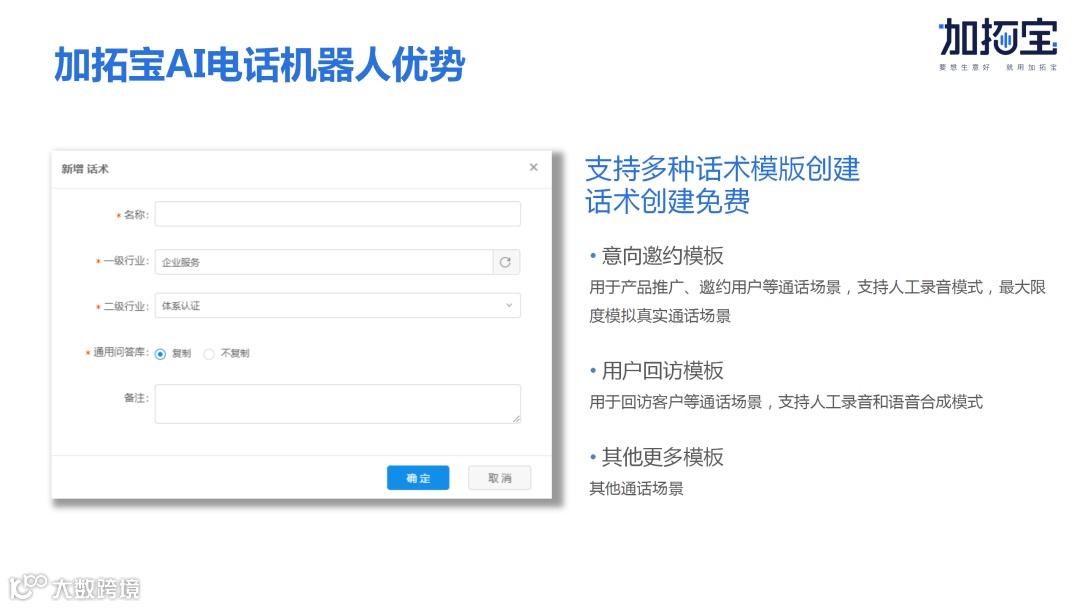Click the 新增话术 dialog title
The image size is (1080, 608).
[x=85, y=169]
